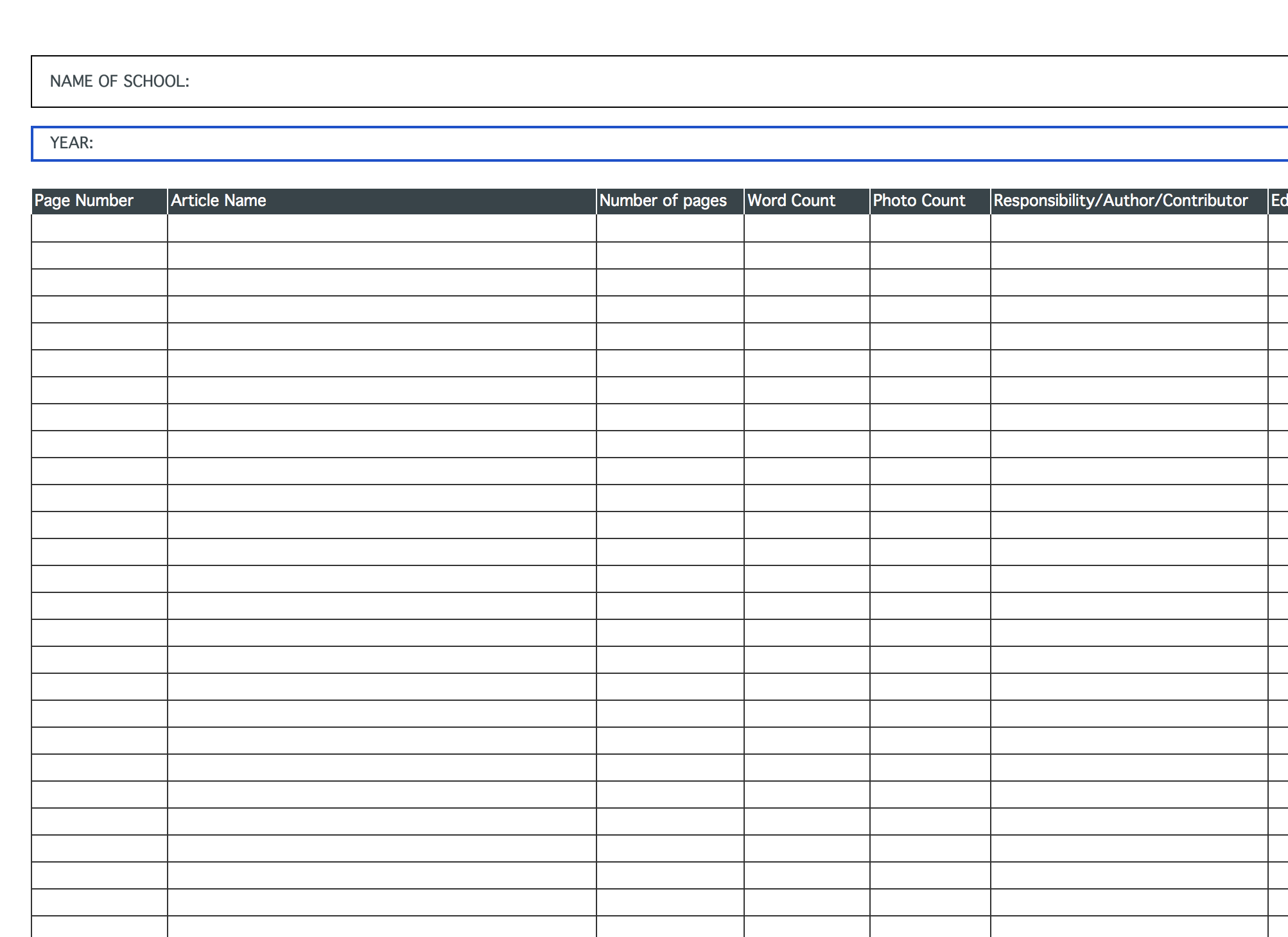Click first row Word Count cell
1288x937 pixels.
click(x=806, y=228)
